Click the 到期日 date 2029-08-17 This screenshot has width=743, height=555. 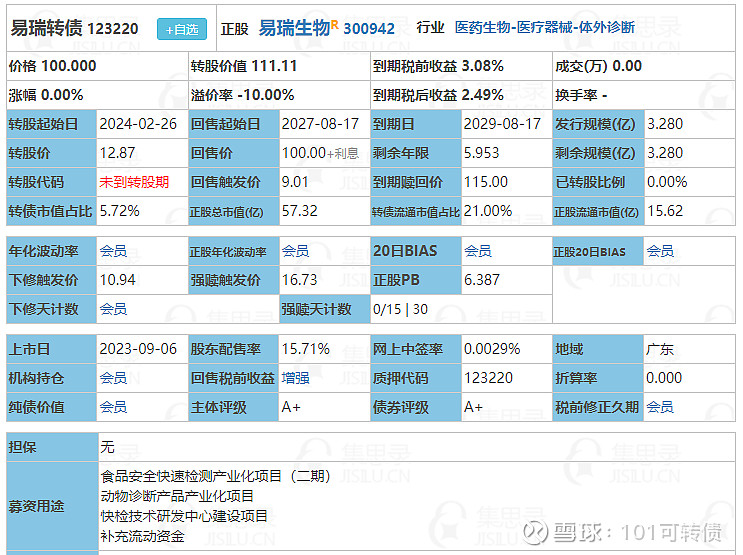(x=502, y=124)
